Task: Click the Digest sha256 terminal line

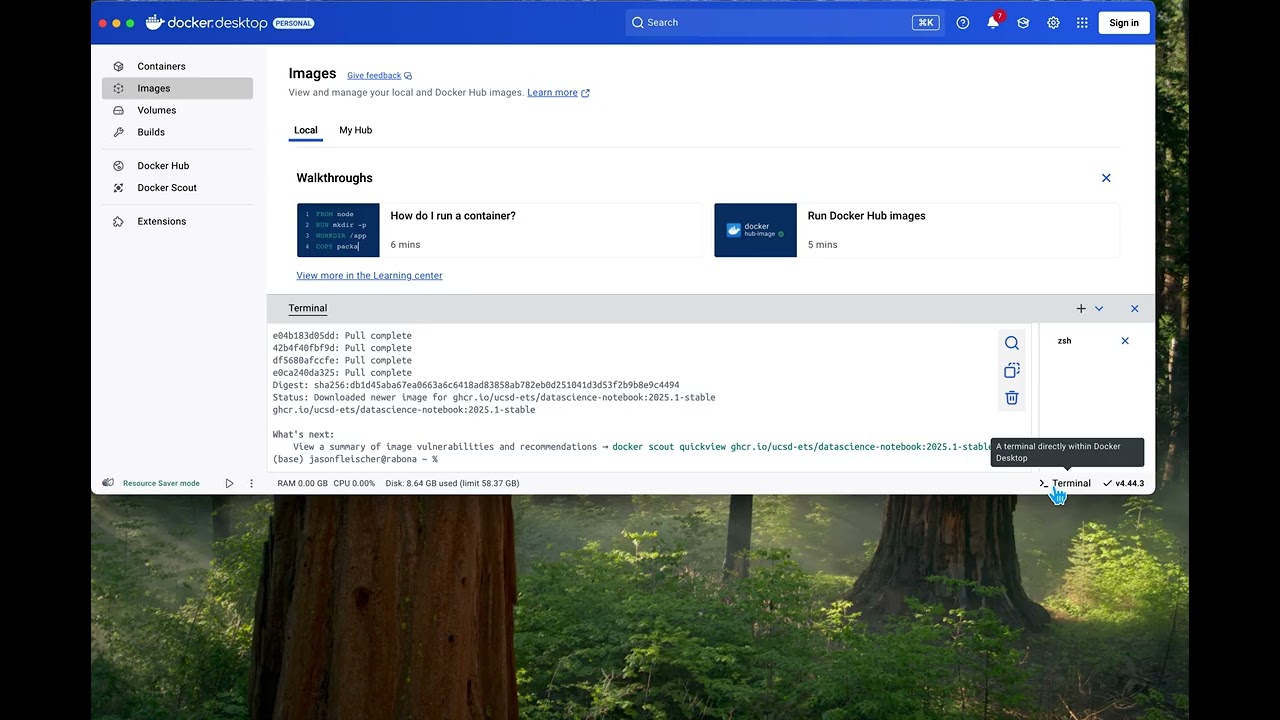Action: click(x=476, y=385)
